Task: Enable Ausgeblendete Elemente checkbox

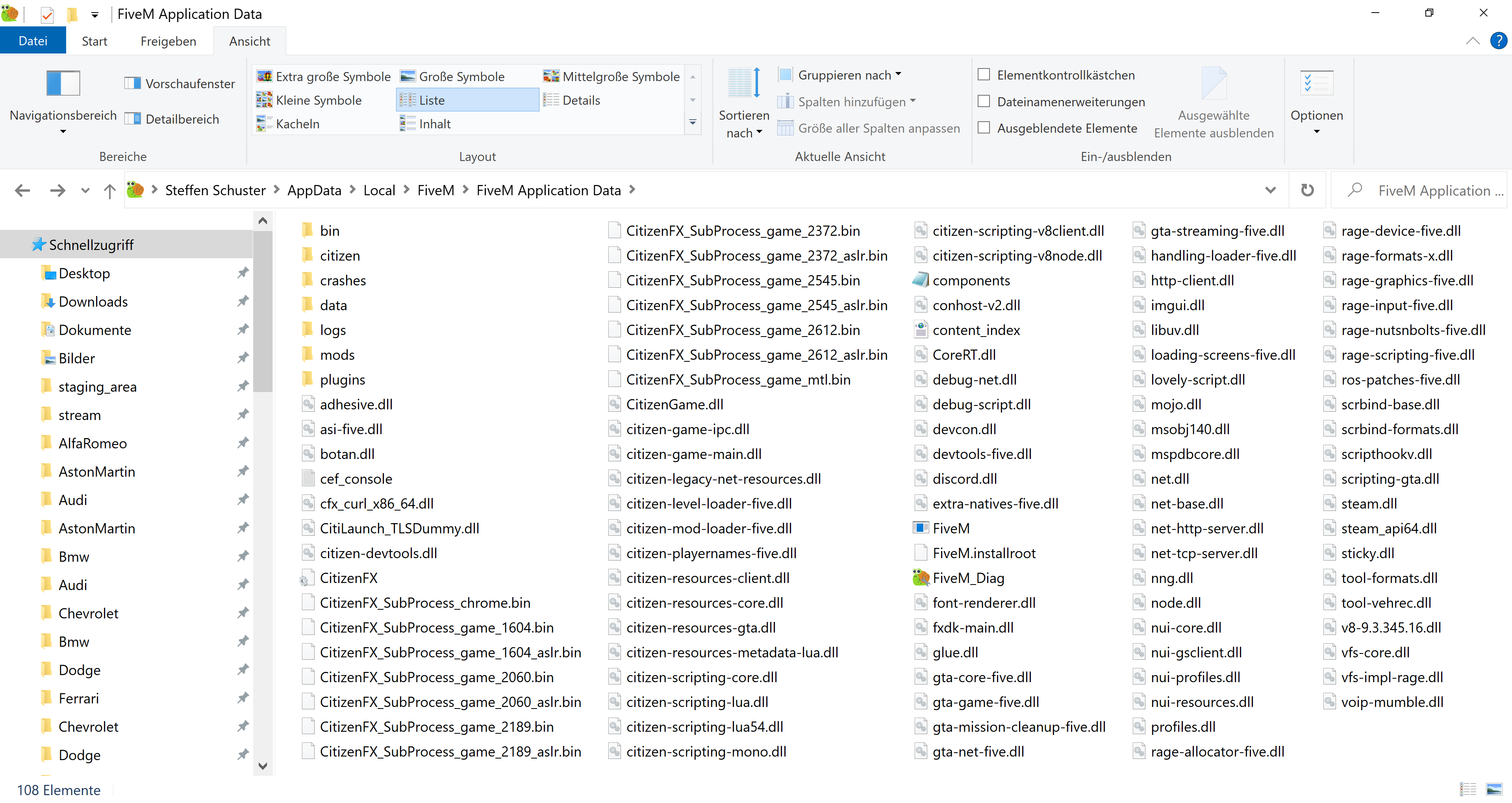Action: click(x=984, y=128)
